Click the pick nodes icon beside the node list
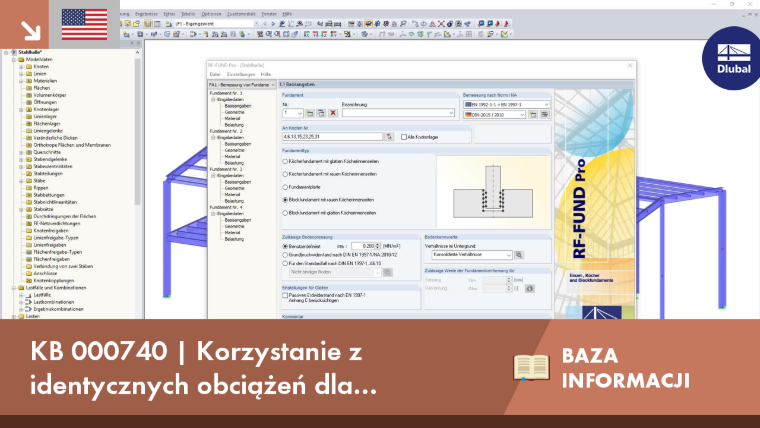The height and width of the screenshot is (428, 760). (x=389, y=137)
